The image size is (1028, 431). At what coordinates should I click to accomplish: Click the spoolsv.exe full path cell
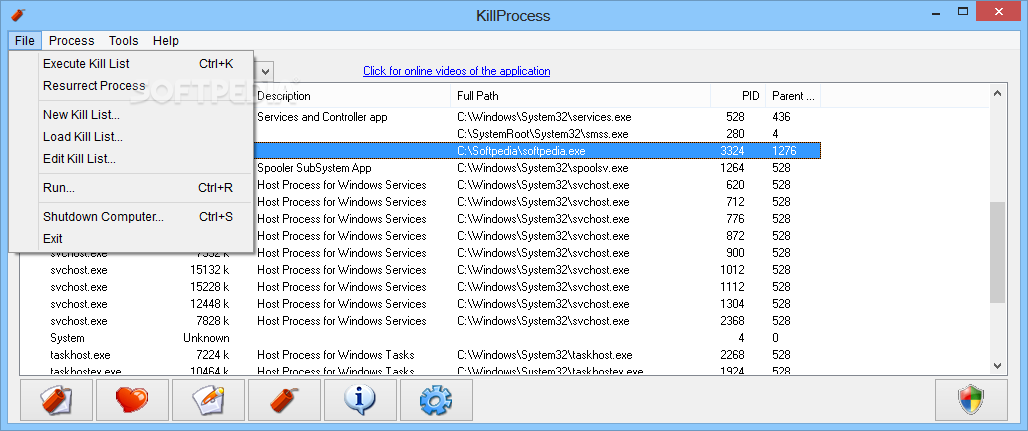click(x=542, y=168)
